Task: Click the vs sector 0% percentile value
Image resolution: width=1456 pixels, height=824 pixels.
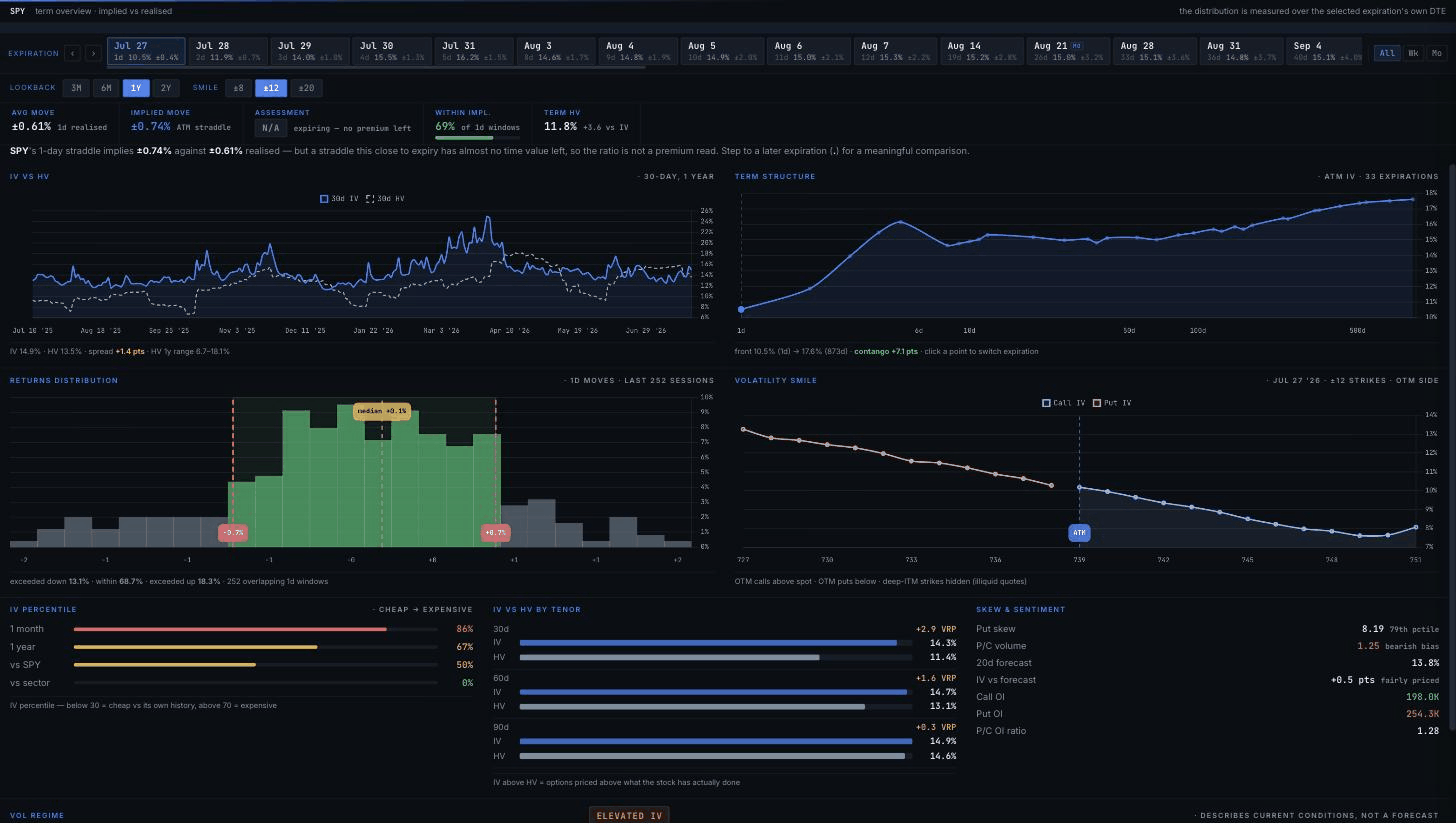Action: coord(467,683)
